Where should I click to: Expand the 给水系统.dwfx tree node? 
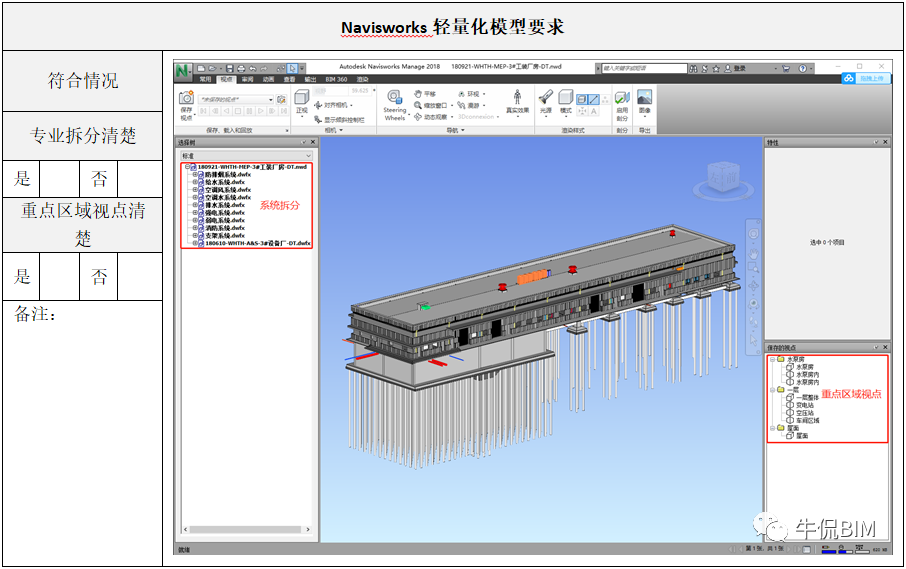pos(195,182)
